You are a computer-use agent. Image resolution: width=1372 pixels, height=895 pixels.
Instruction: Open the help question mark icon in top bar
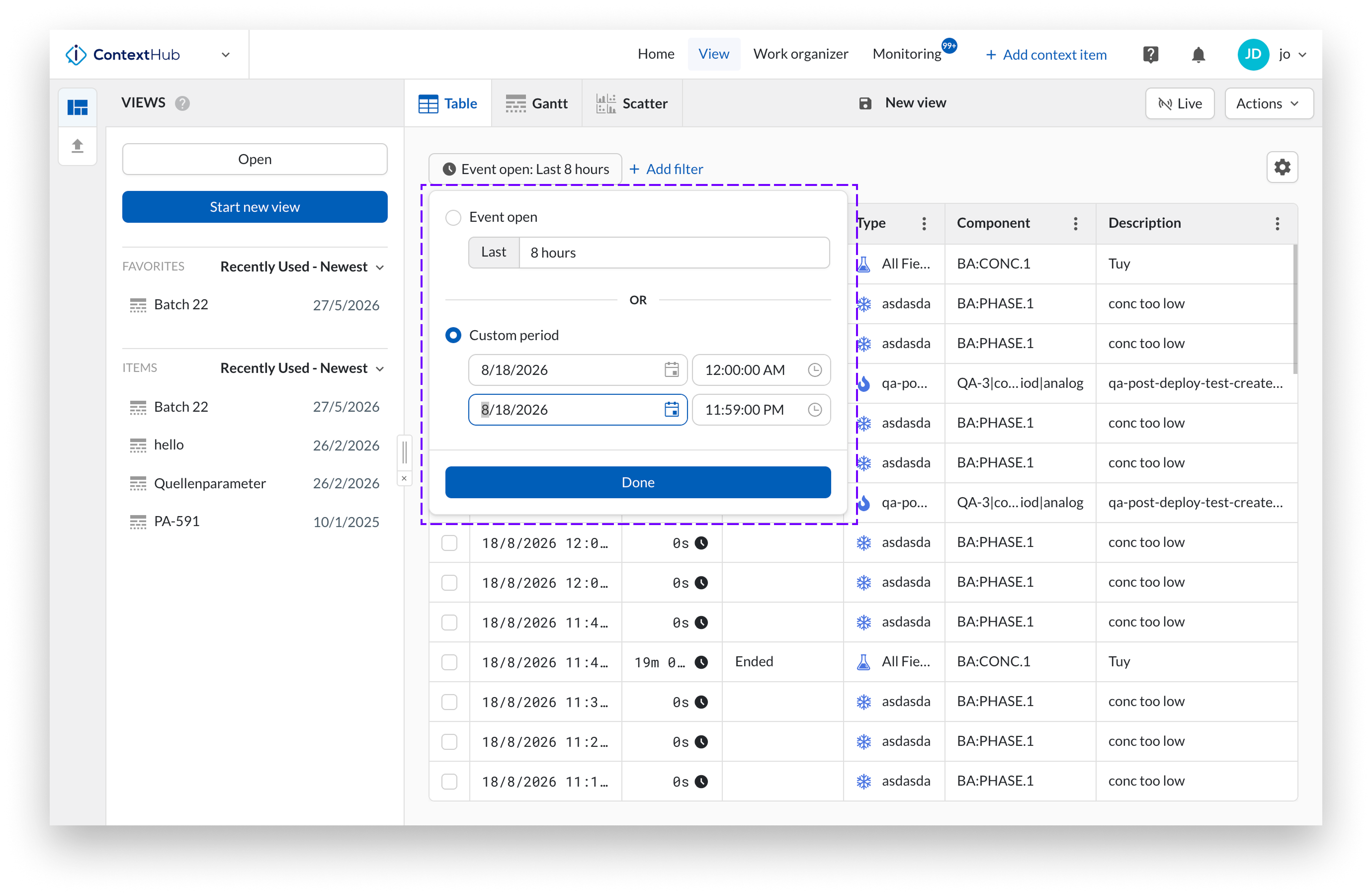pos(1150,55)
